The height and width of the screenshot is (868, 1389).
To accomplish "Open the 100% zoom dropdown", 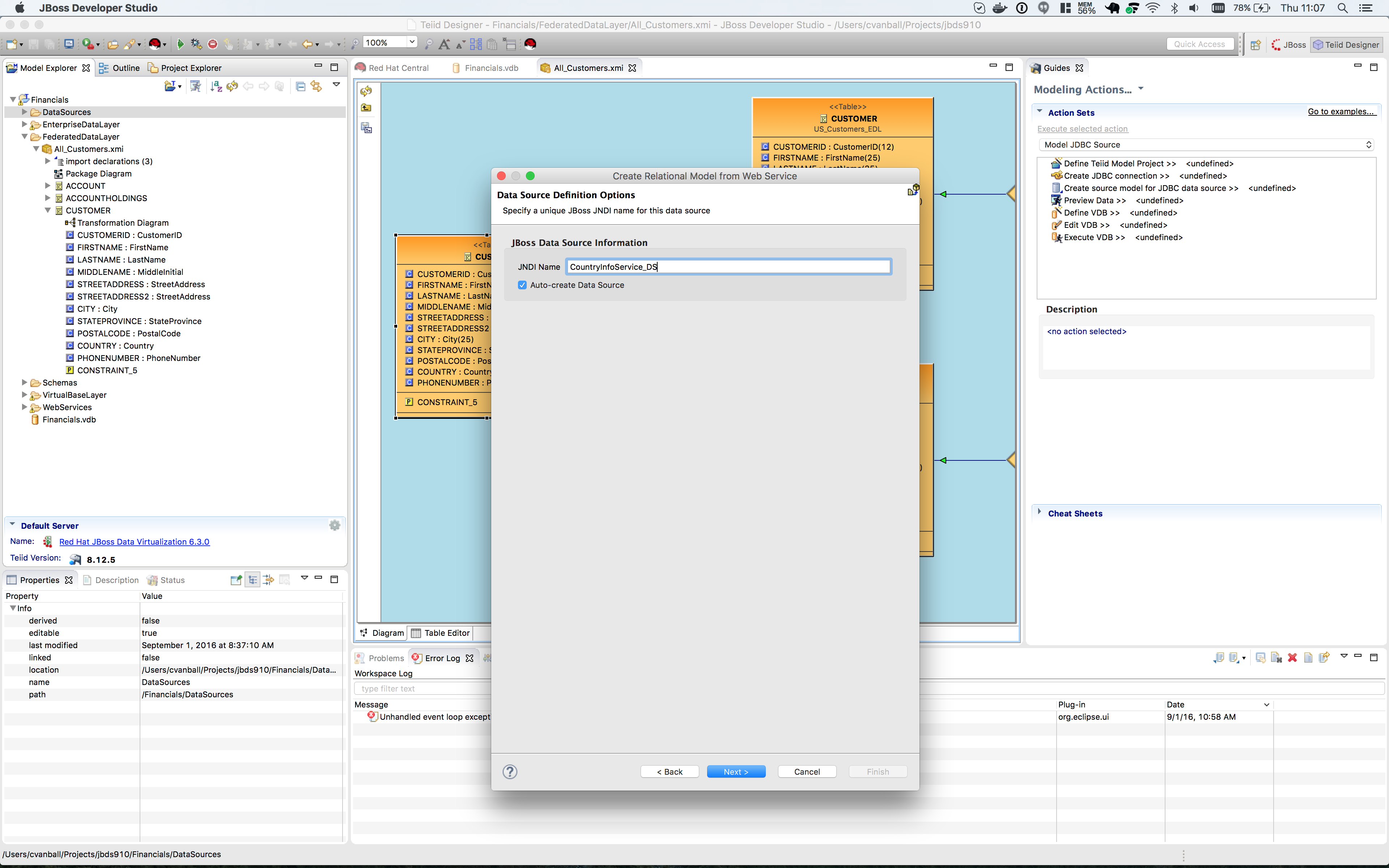I will coord(412,42).
